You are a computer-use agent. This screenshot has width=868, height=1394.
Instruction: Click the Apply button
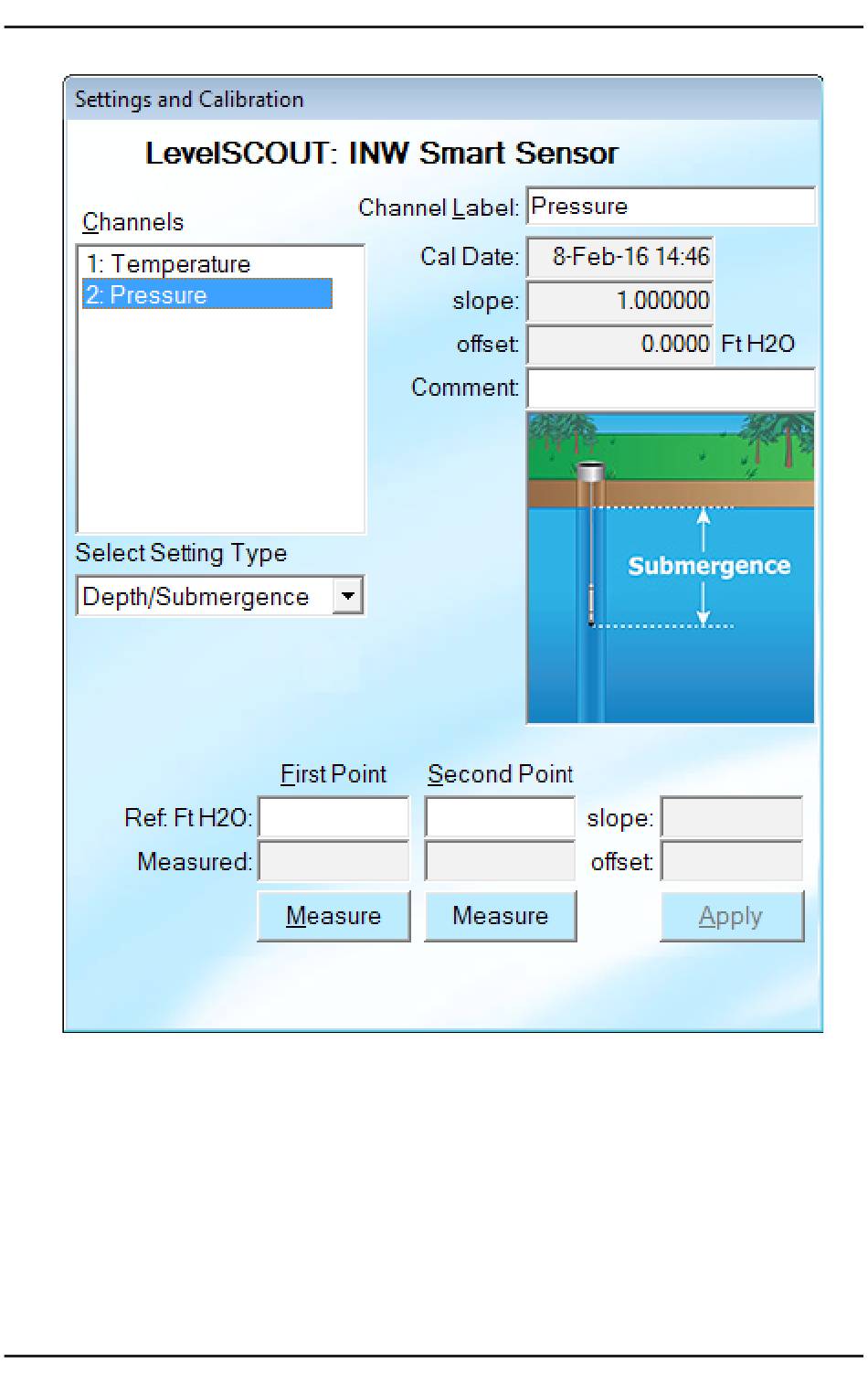[732, 916]
